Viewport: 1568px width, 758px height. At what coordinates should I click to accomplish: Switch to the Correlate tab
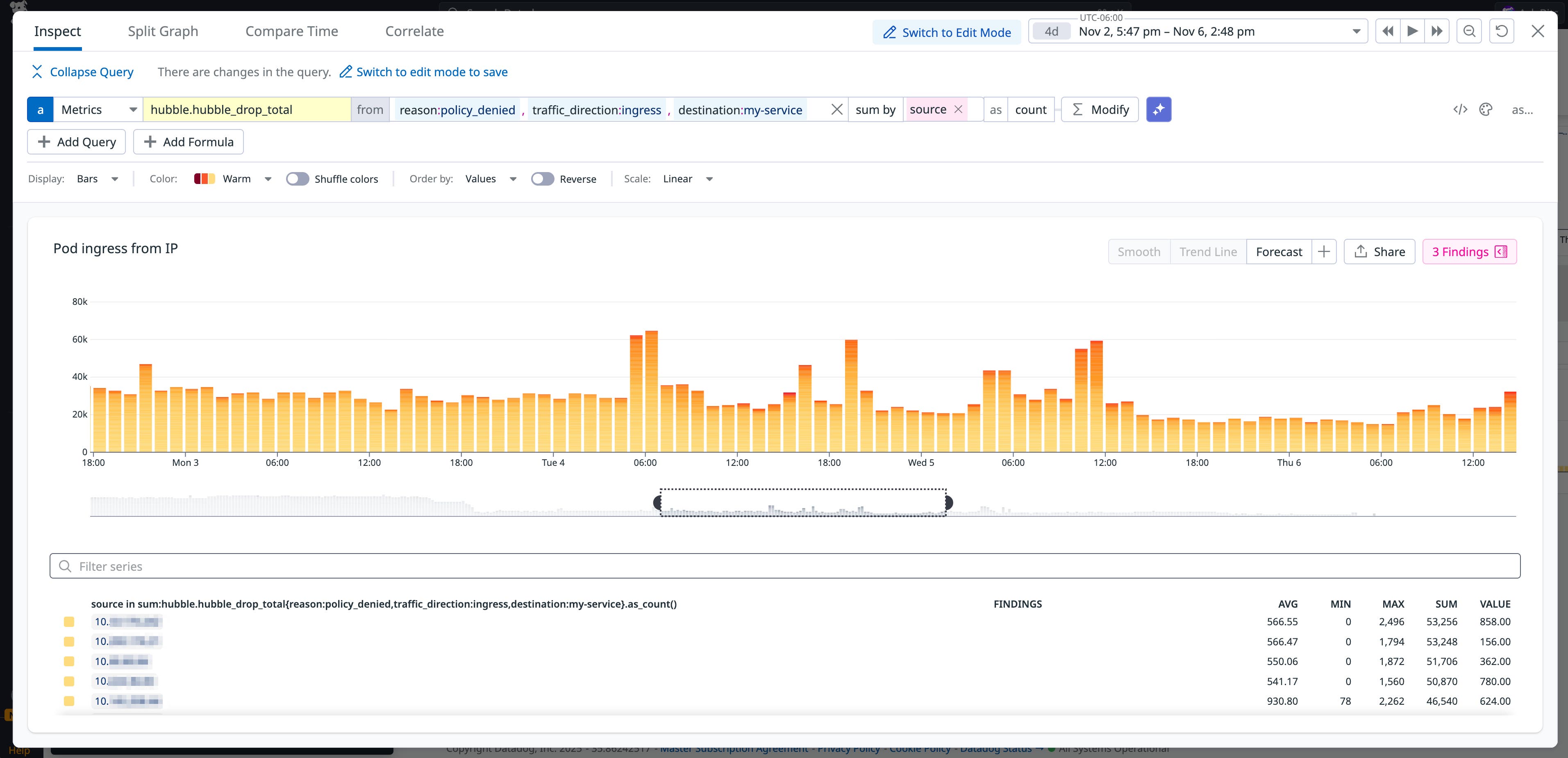(x=414, y=31)
